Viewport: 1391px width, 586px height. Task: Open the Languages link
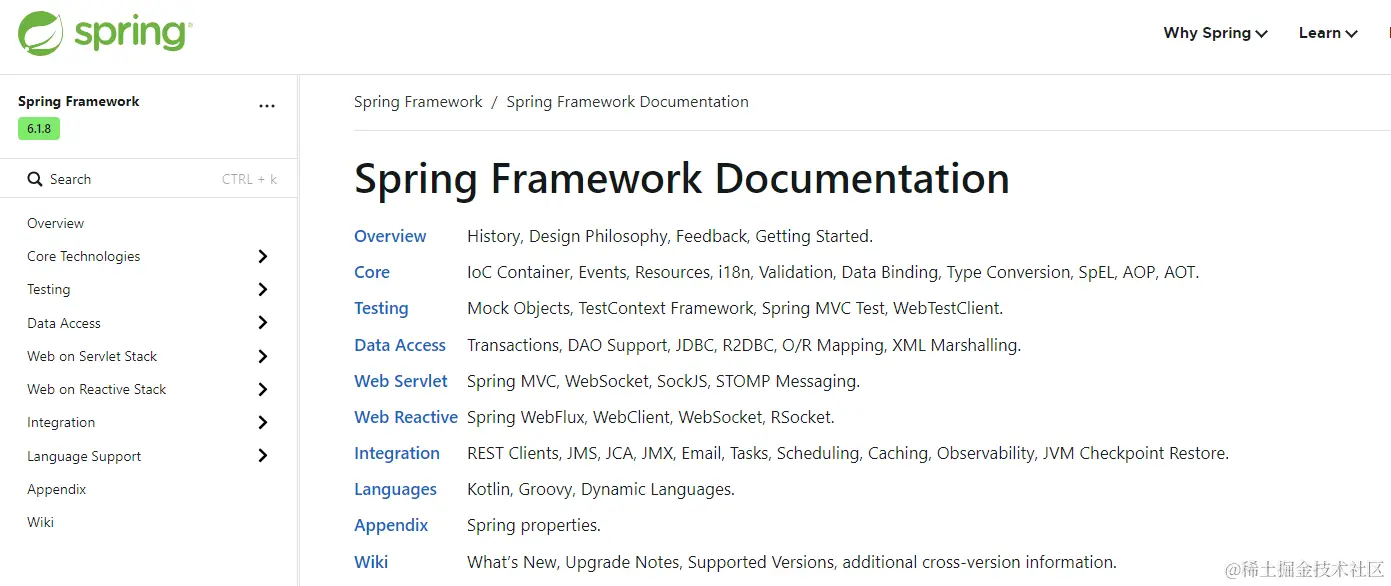click(x=395, y=489)
